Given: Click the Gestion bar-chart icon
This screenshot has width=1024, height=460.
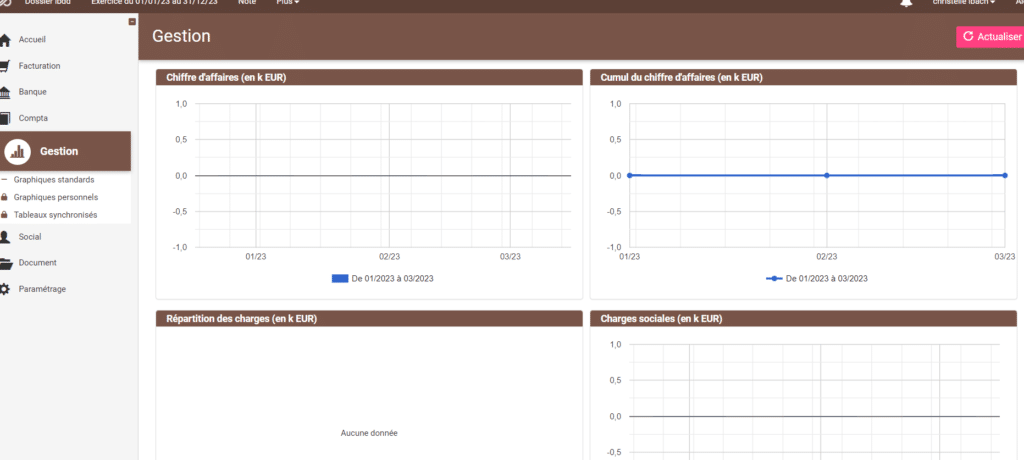Looking at the screenshot, I should pyautogui.click(x=18, y=152).
